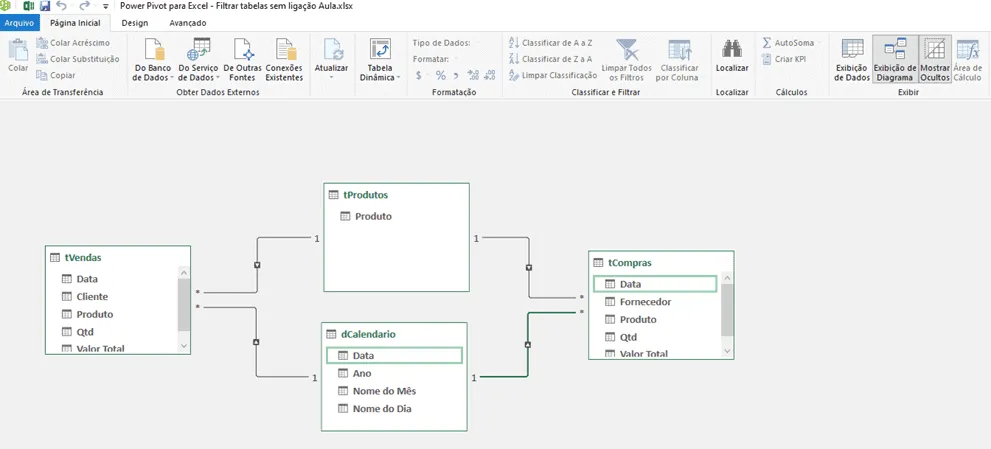Viewport: 991px width, 449px height.
Task: Click the Undo arrow in title bar
Action: pos(61,6)
